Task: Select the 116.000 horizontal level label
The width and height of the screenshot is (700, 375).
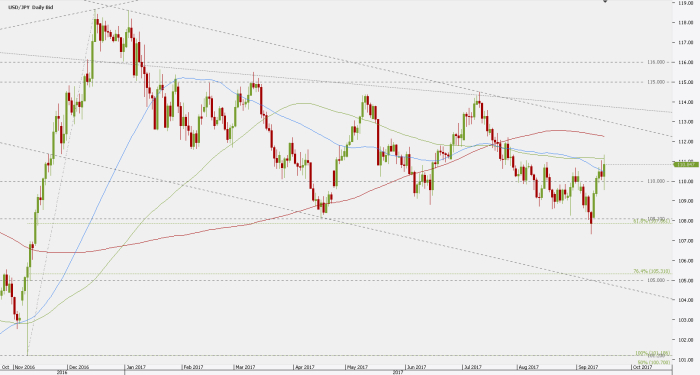Action: point(656,62)
